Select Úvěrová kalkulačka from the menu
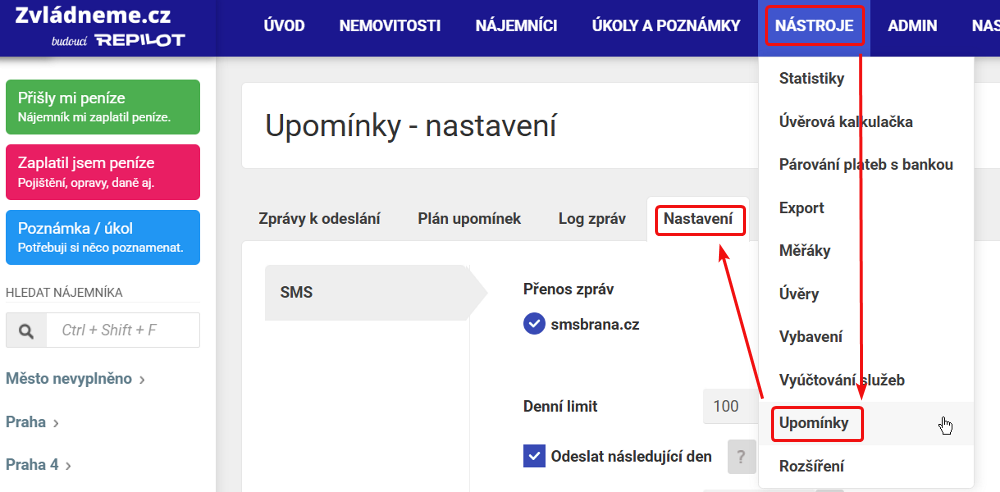Image resolution: width=1000 pixels, height=492 pixels. point(845,122)
